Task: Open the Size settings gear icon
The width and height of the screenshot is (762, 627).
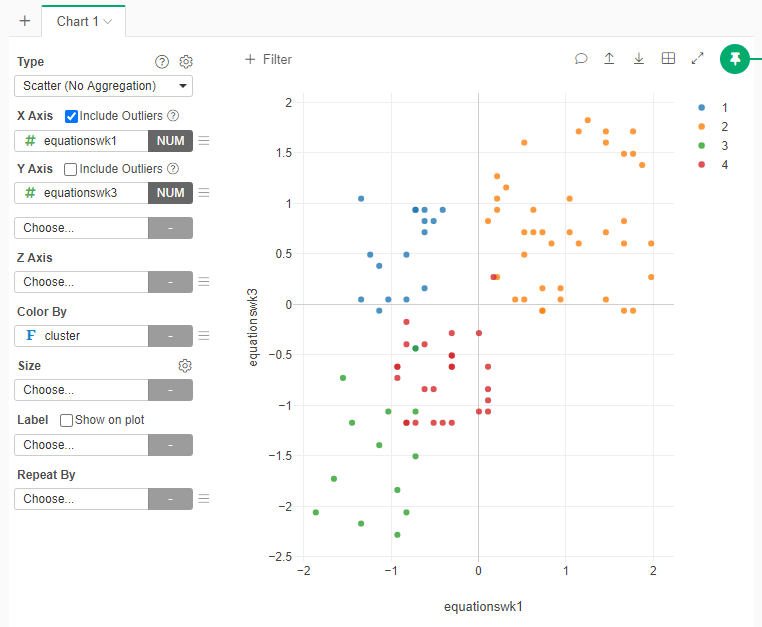Action: click(185, 366)
